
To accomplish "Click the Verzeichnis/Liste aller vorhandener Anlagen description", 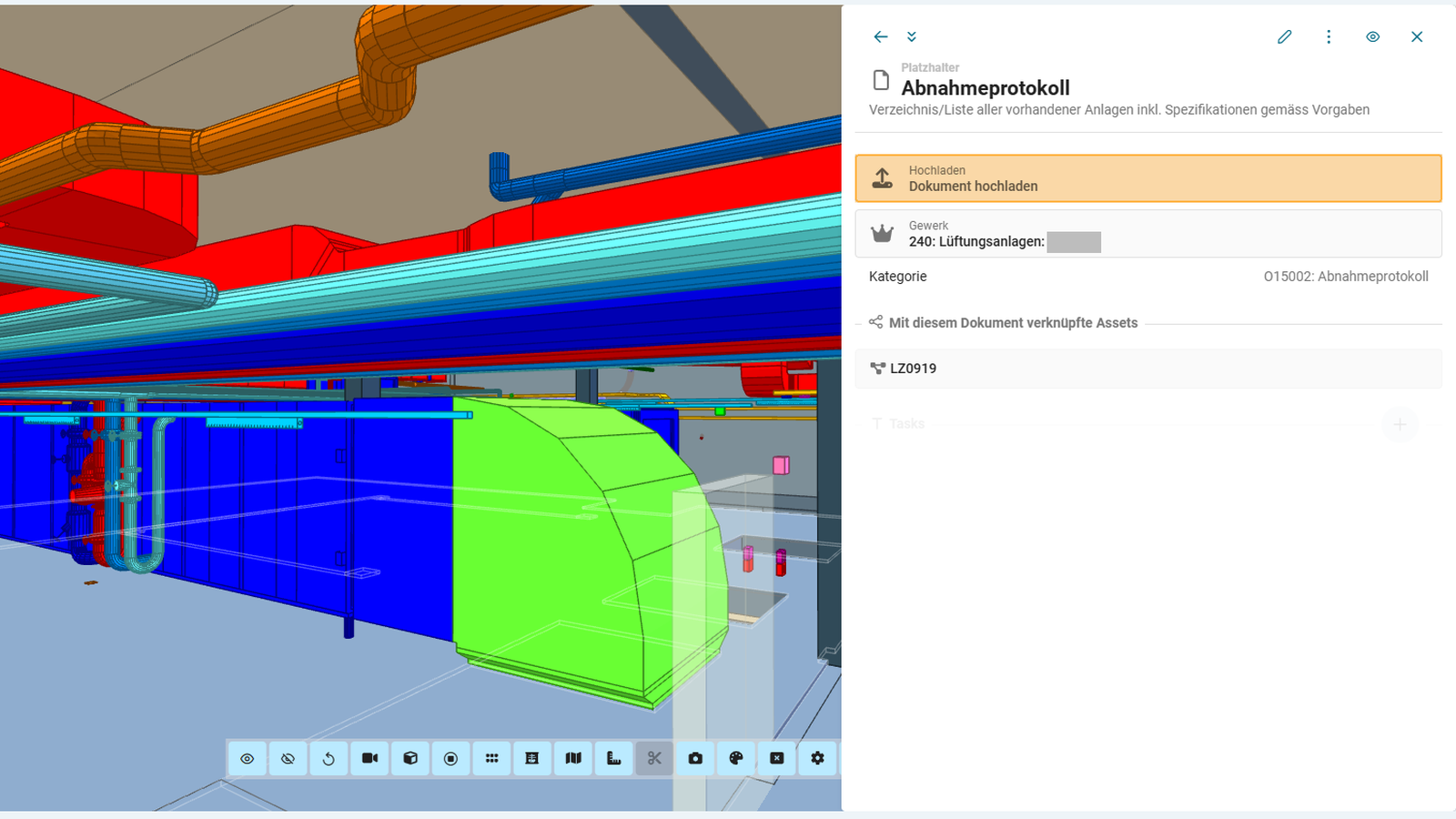I will click(1119, 110).
